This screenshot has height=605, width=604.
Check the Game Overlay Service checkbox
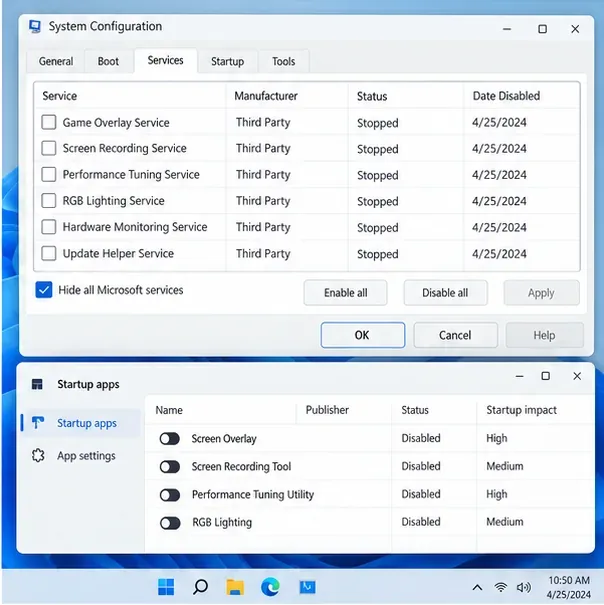pyautogui.click(x=49, y=122)
